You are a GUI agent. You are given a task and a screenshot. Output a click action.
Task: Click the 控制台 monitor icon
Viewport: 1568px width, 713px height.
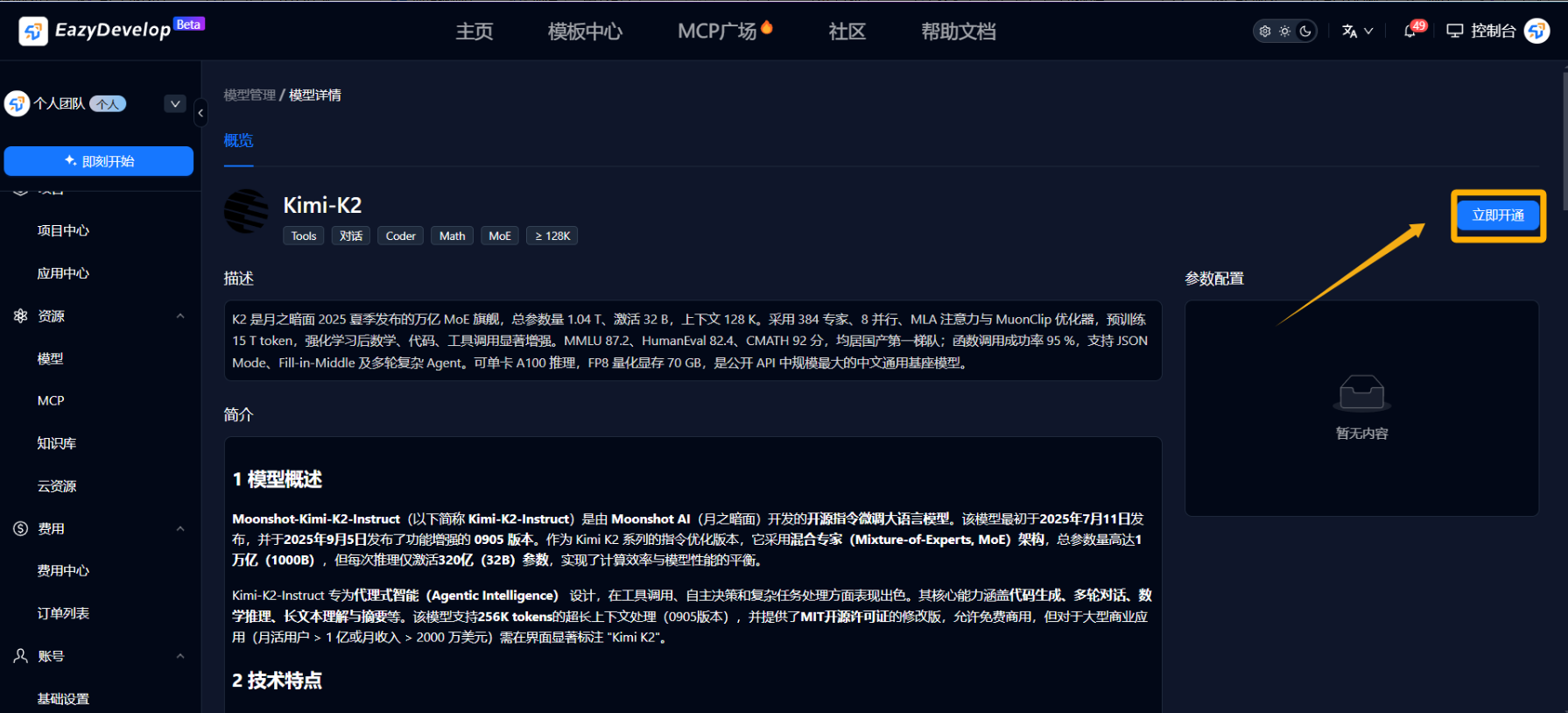1454,32
